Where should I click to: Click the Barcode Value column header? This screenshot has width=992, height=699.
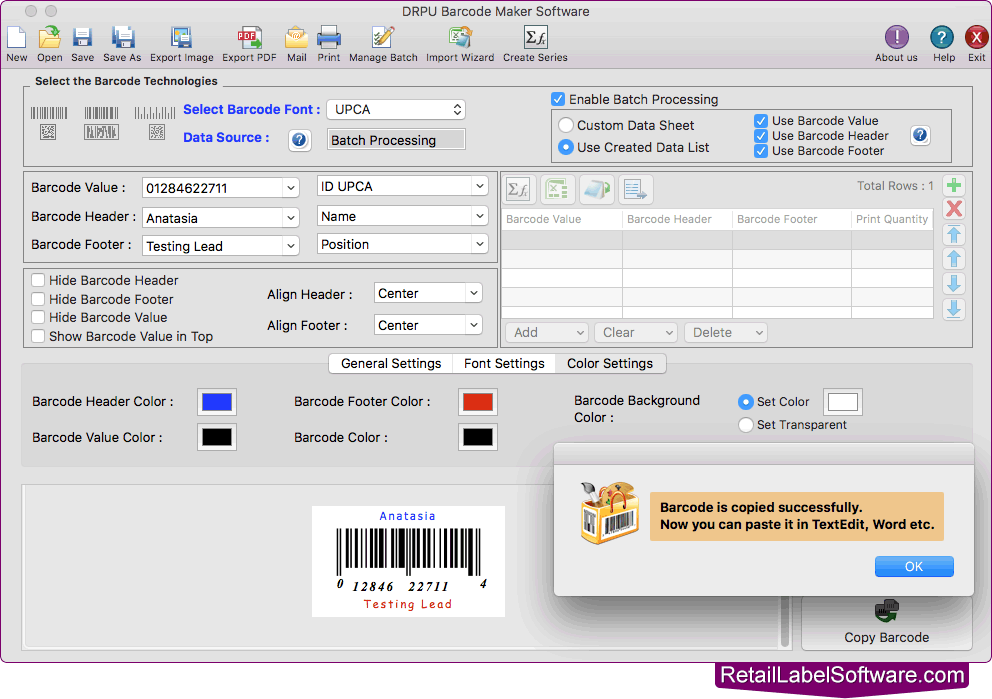[x=562, y=220]
